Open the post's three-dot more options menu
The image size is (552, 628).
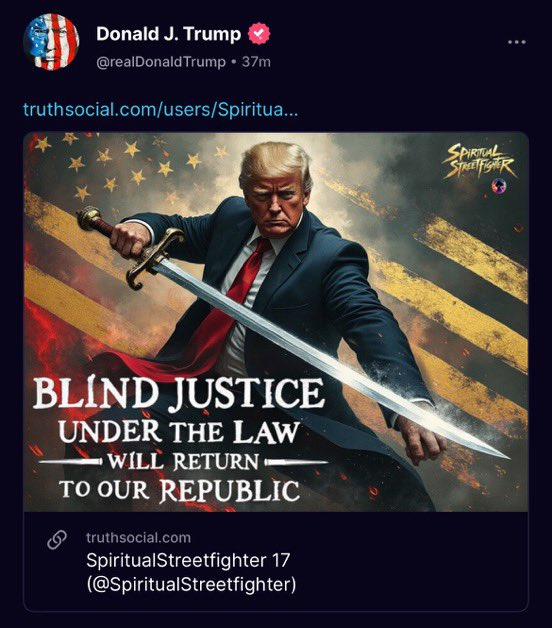516,42
